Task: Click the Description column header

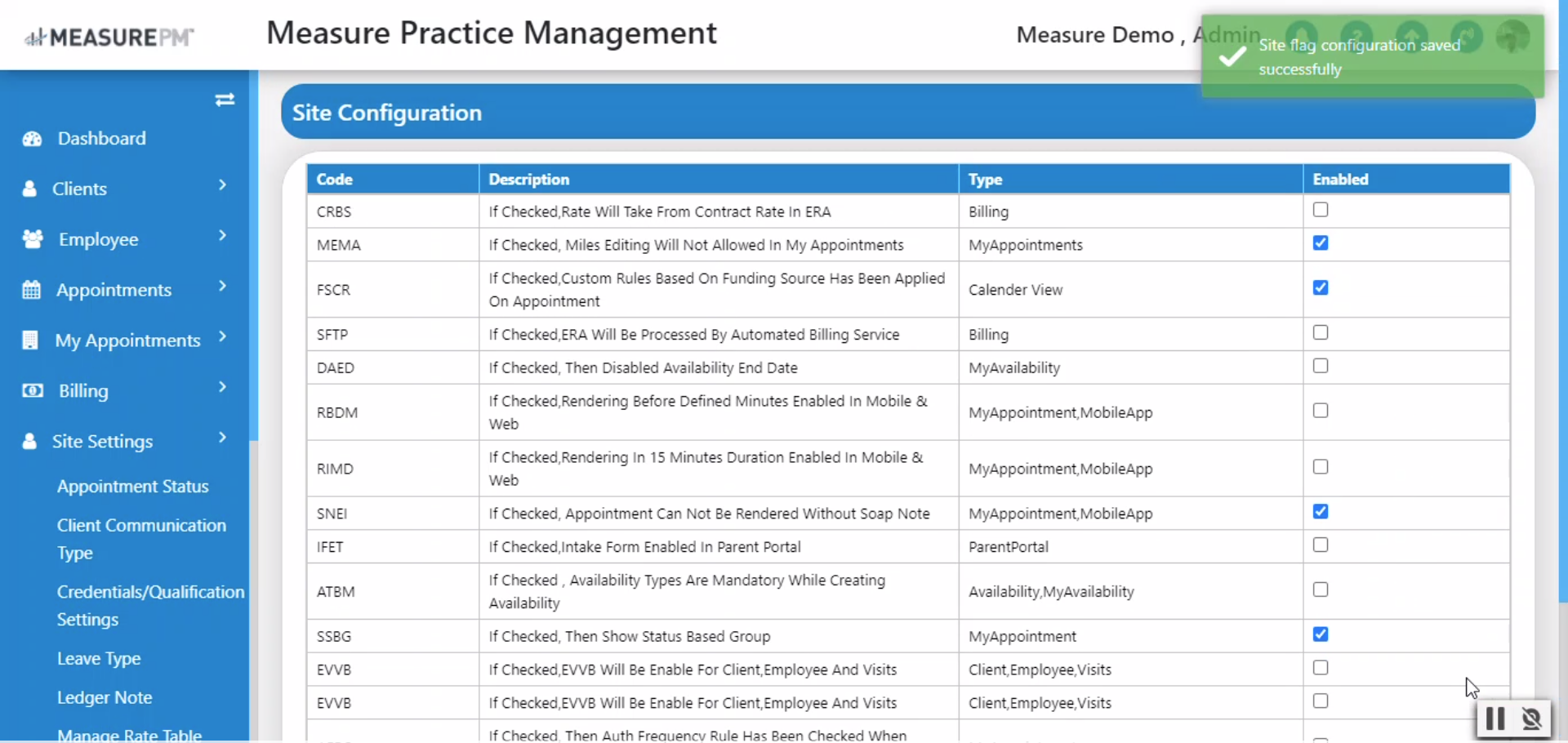Action: [x=719, y=179]
